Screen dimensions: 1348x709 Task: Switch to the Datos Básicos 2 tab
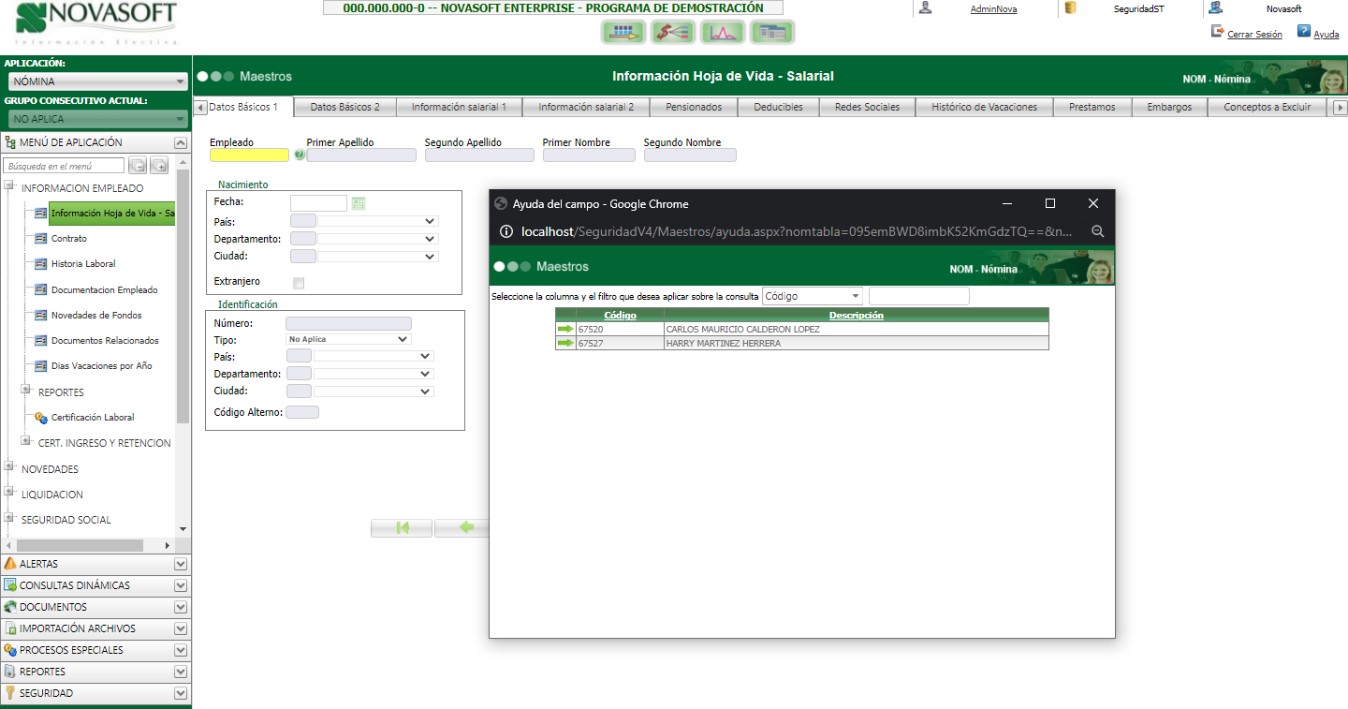tap(345, 107)
